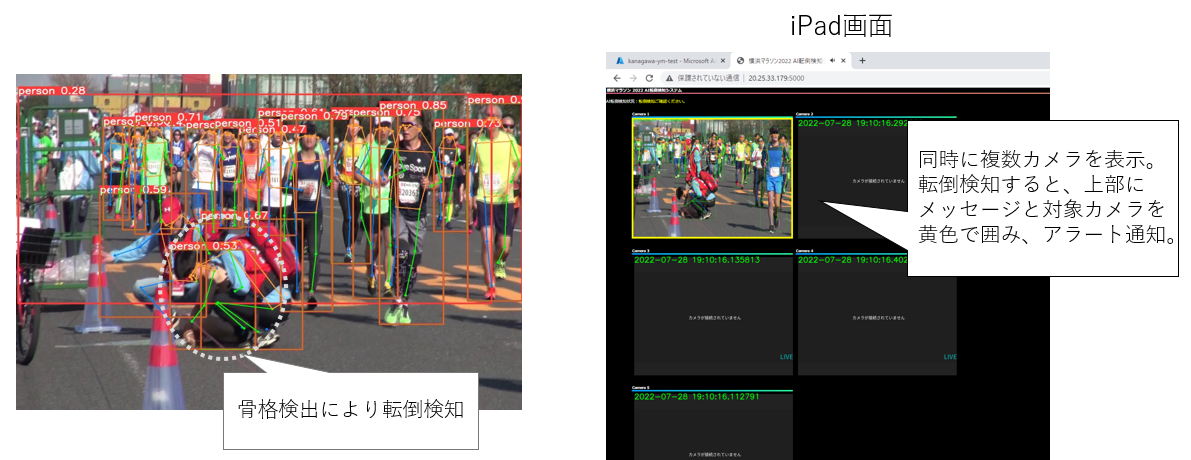Close the 横浜マラソン2022 browser tab
The height and width of the screenshot is (460, 1191).
(845, 61)
